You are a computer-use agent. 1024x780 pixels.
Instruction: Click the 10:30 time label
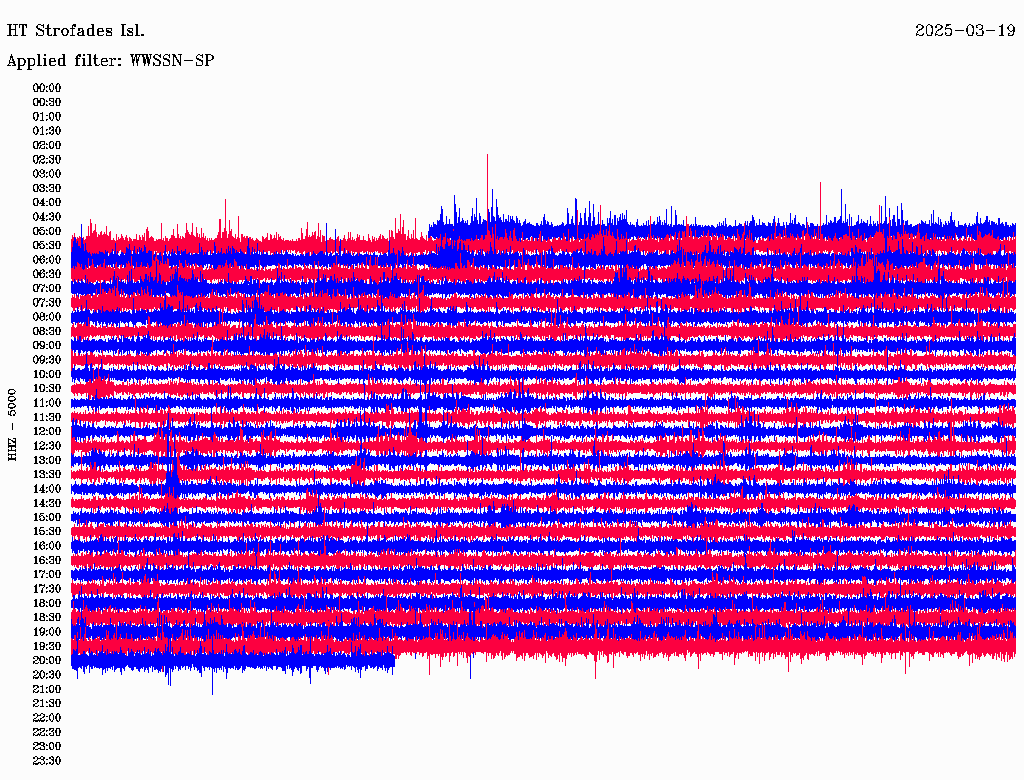pyautogui.click(x=47, y=389)
